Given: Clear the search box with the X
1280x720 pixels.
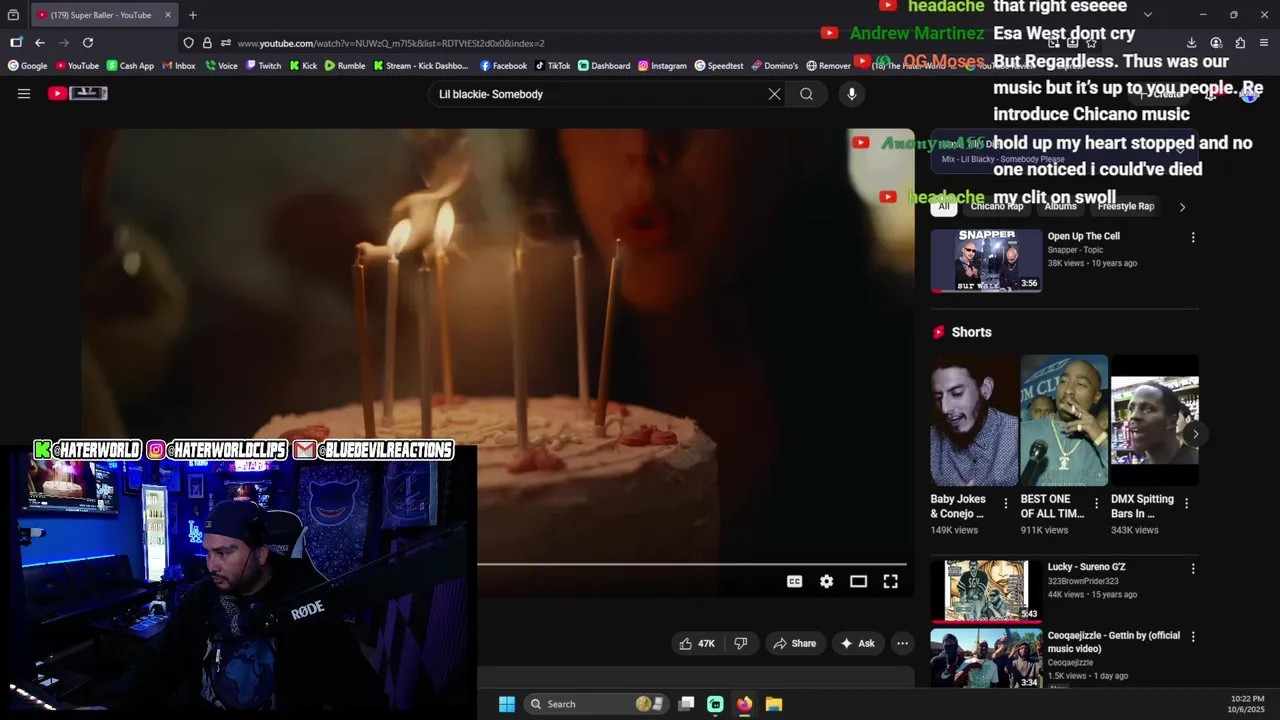Looking at the screenshot, I should 774,94.
